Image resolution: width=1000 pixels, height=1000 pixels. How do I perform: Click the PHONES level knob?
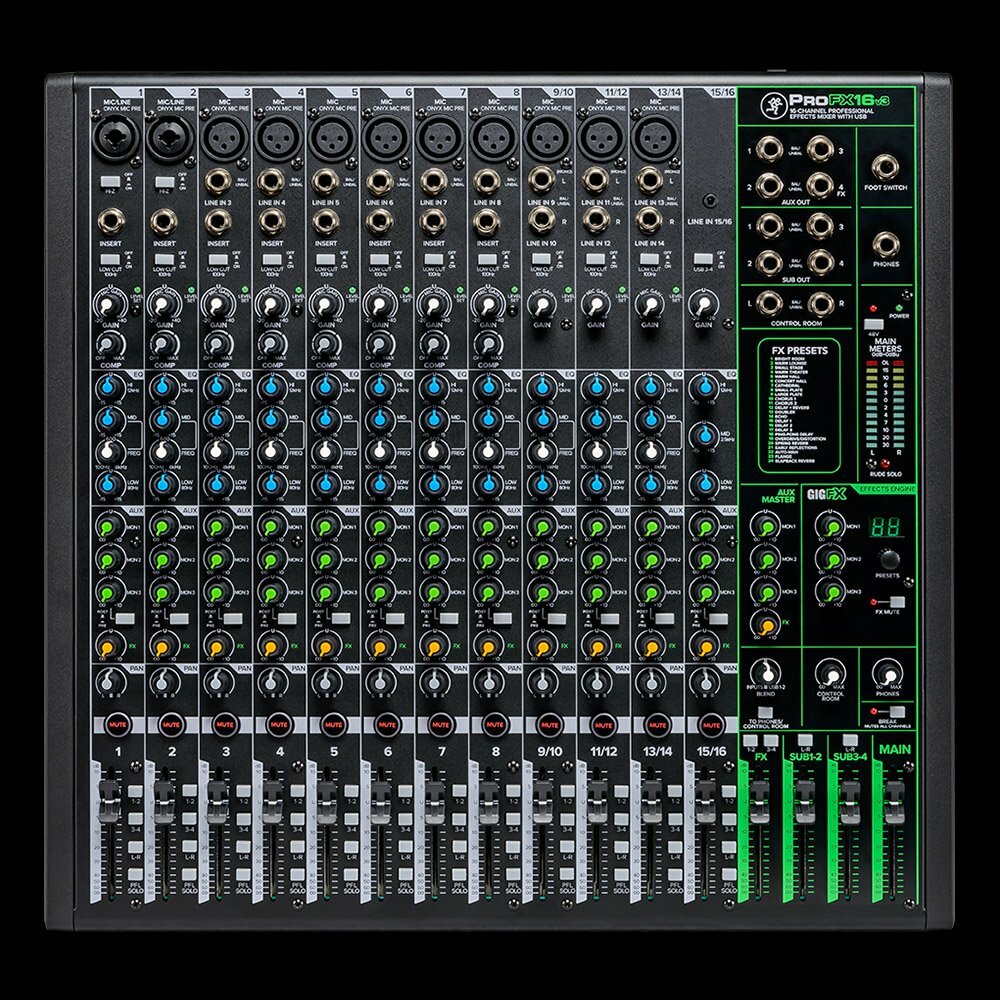pyautogui.click(x=888, y=674)
